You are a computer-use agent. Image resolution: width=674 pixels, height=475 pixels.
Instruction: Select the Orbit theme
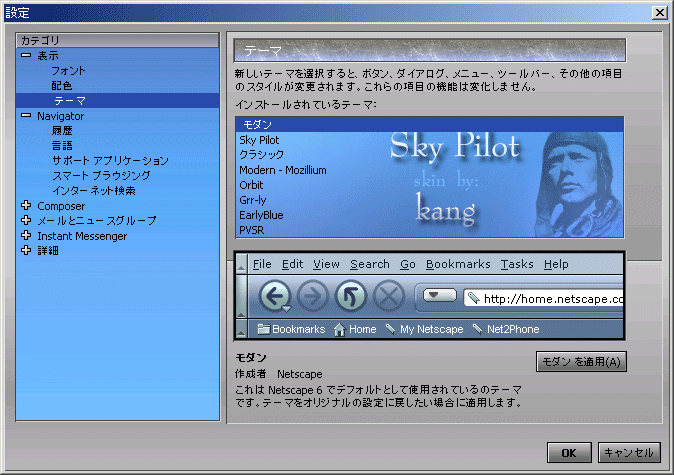(251, 185)
